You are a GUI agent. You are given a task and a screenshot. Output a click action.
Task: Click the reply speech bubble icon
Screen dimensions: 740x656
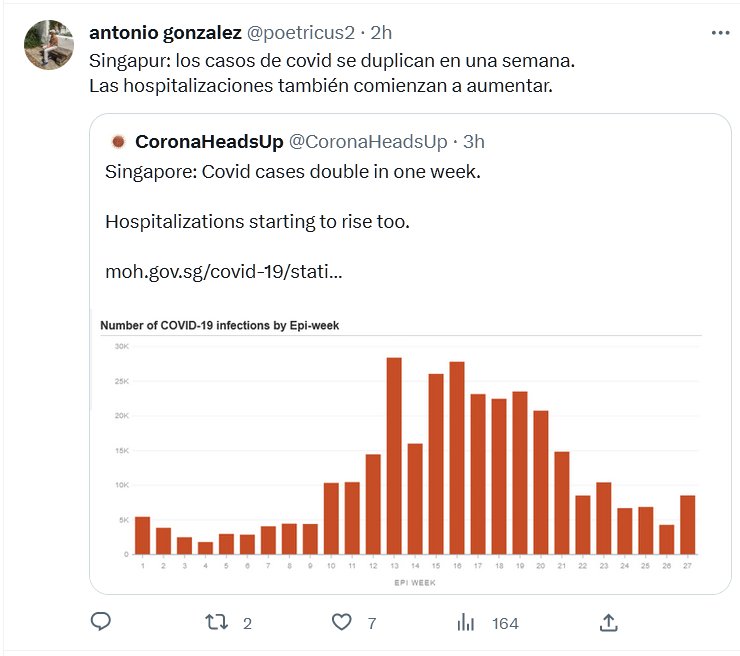(x=100, y=622)
